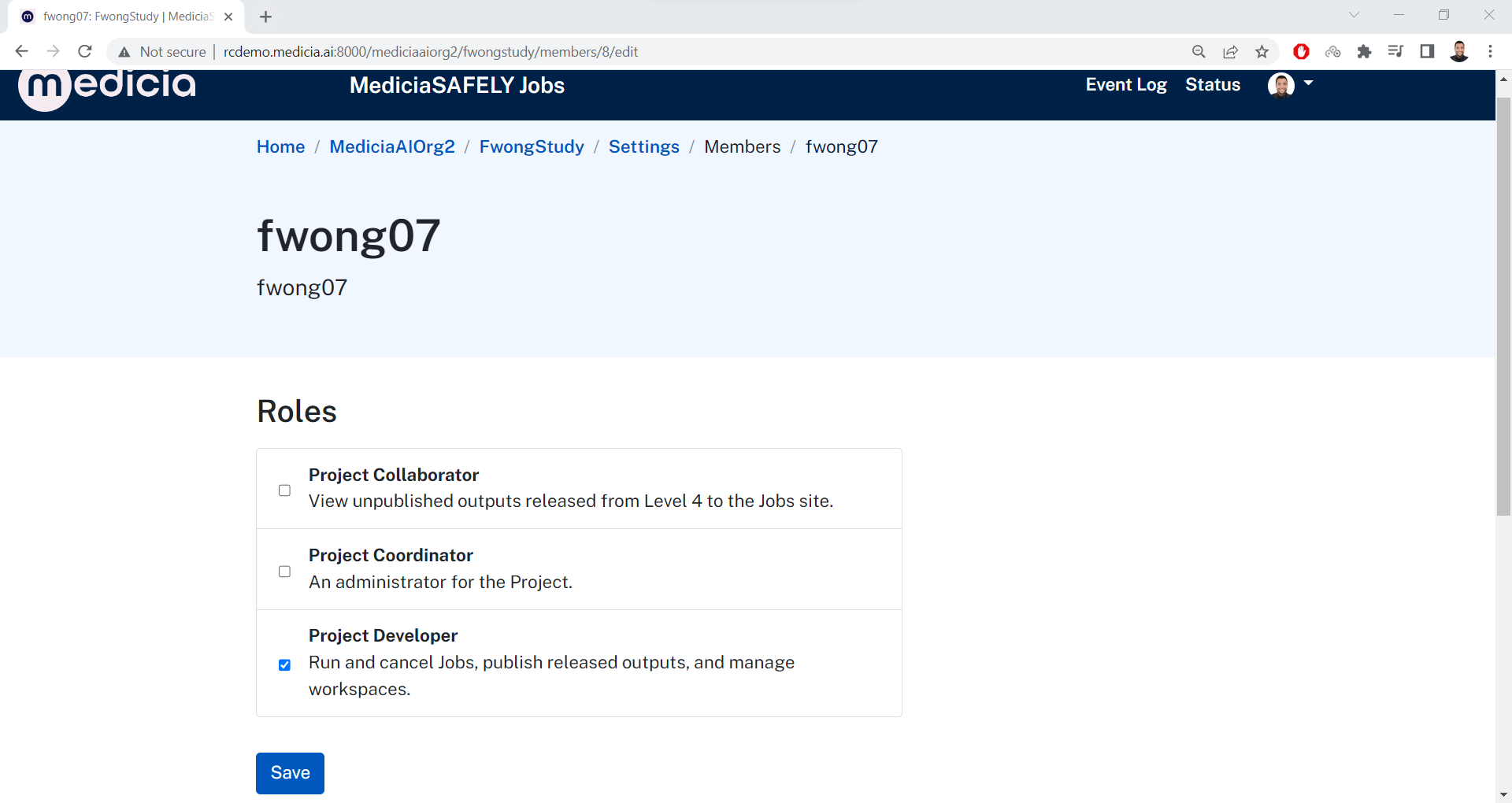
Task: Click the browser forward arrow
Action: point(53,51)
